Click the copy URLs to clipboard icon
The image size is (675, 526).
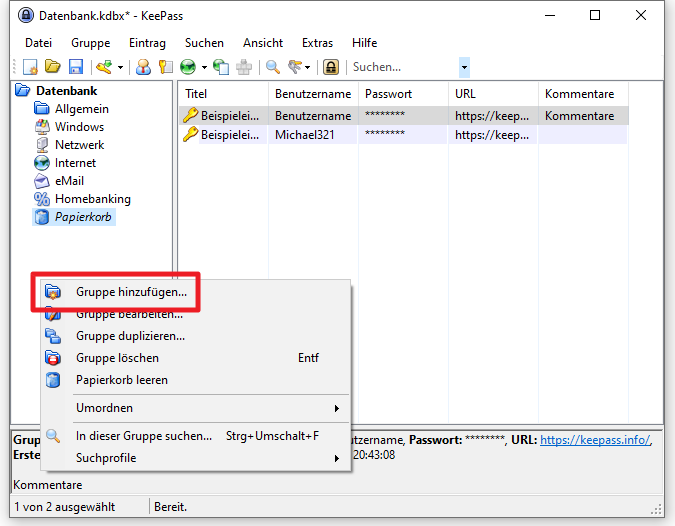221,67
